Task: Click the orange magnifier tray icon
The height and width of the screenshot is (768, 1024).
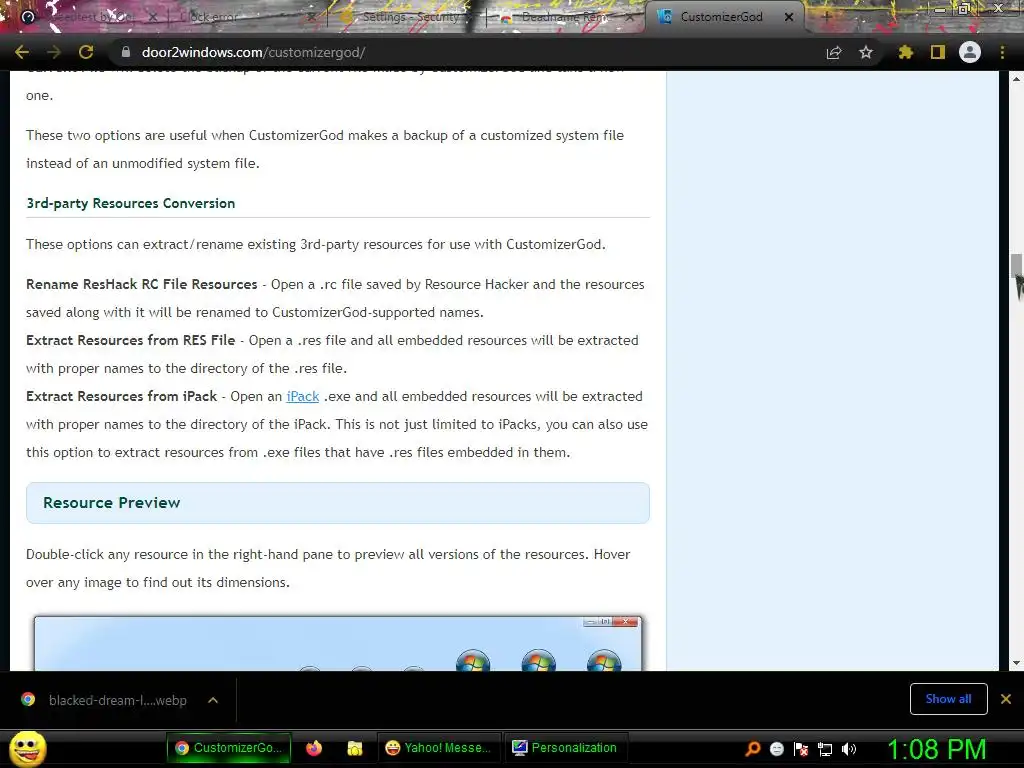Action: (x=753, y=748)
